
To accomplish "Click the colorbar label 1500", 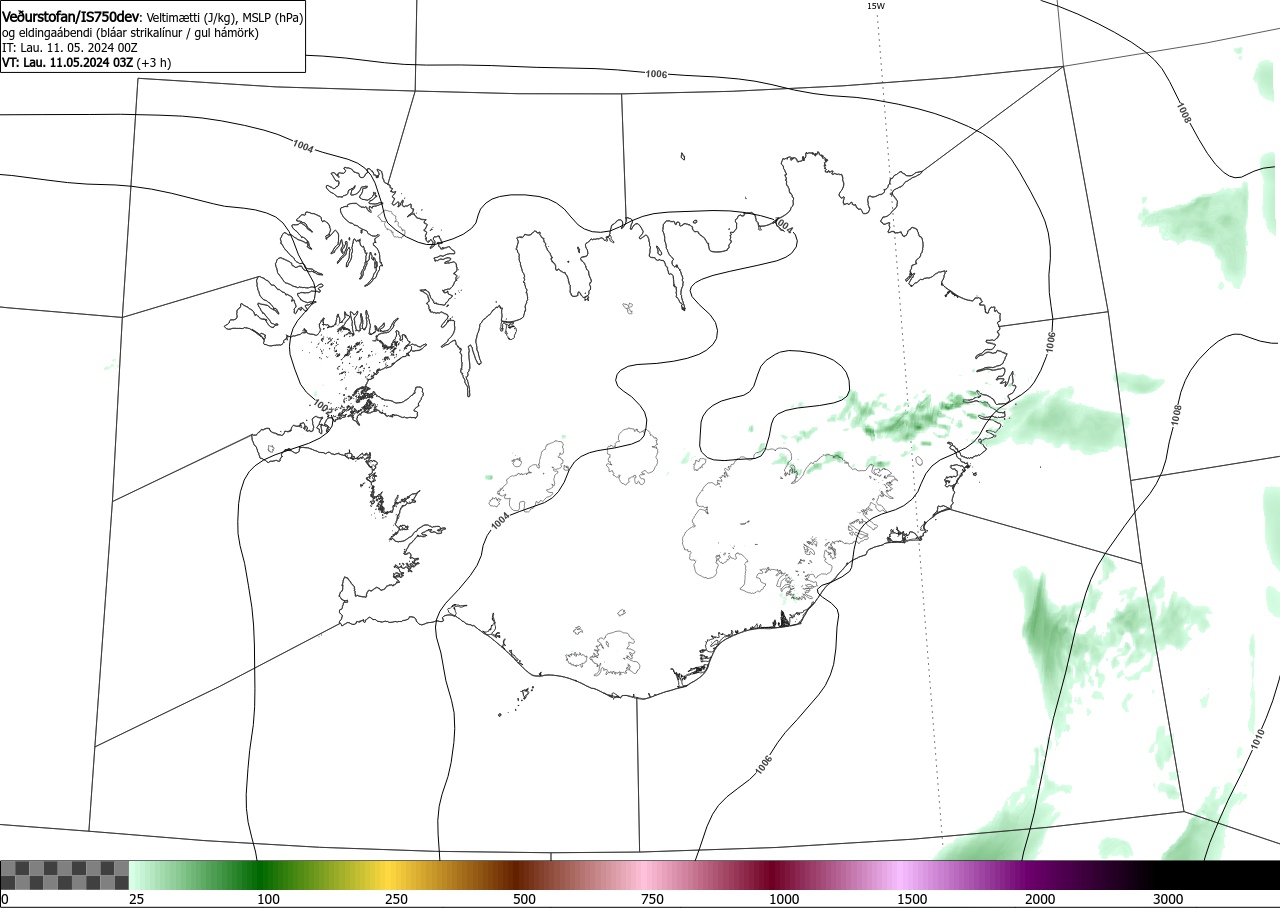I will pos(910,899).
